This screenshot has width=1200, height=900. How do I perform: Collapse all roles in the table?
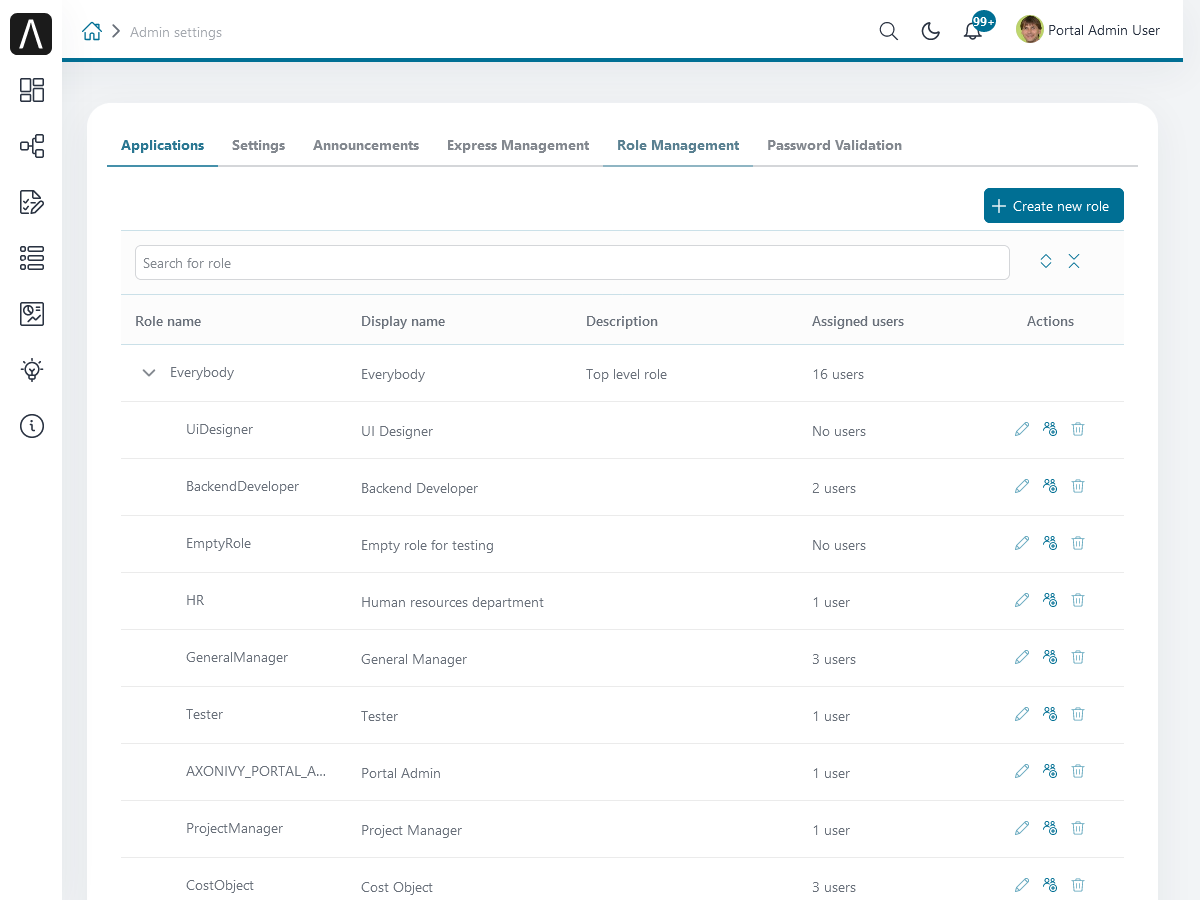point(1074,261)
